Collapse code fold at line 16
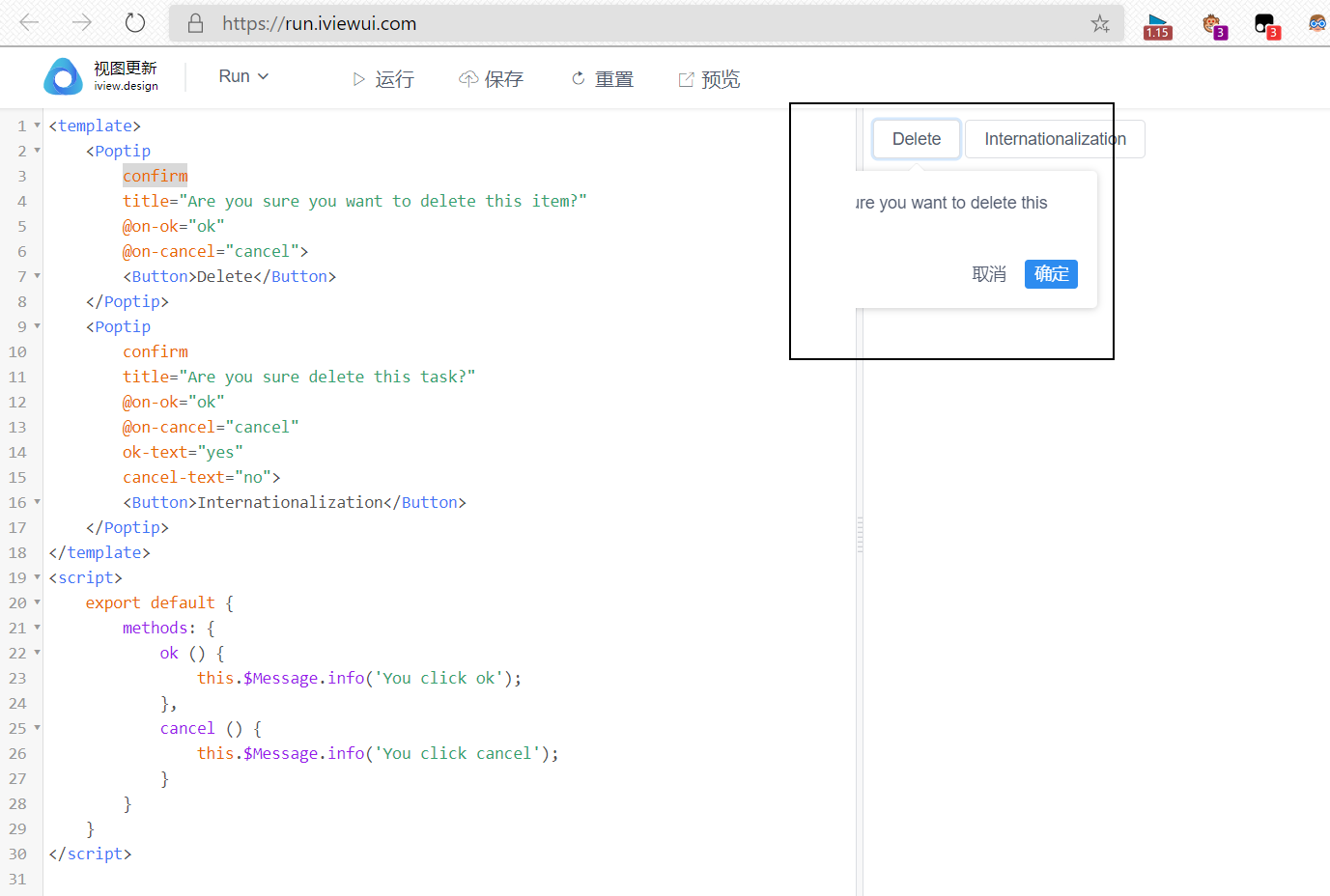1330x896 pixels. click(38, 502)
